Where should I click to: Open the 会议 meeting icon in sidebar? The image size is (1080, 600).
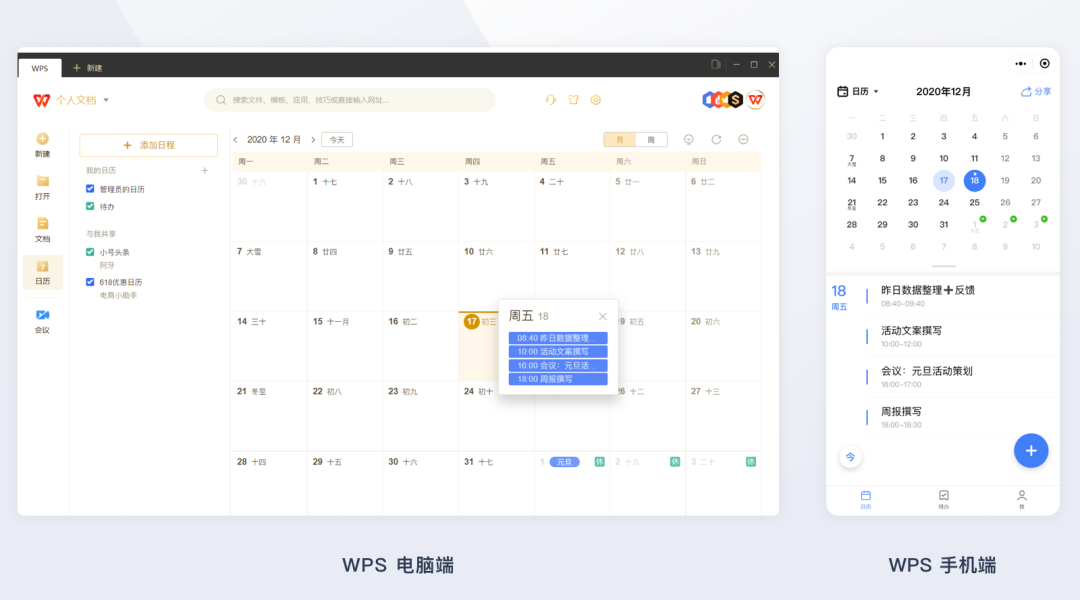pos(42,315)
